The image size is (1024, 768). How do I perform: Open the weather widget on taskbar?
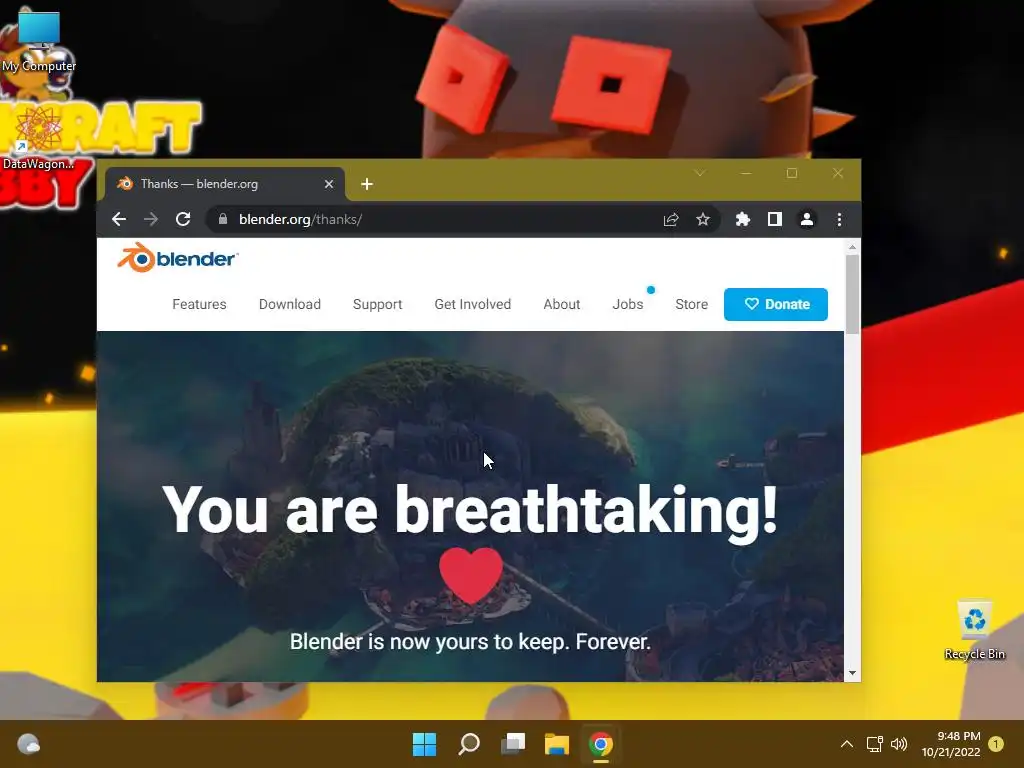(28, 744)
